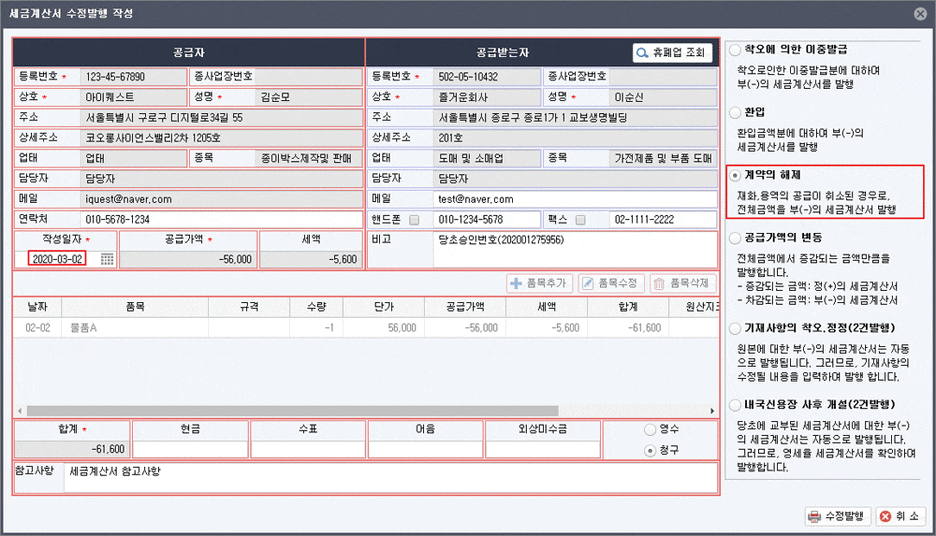Click the 수량 column header
936x536 pixels.
316,307
